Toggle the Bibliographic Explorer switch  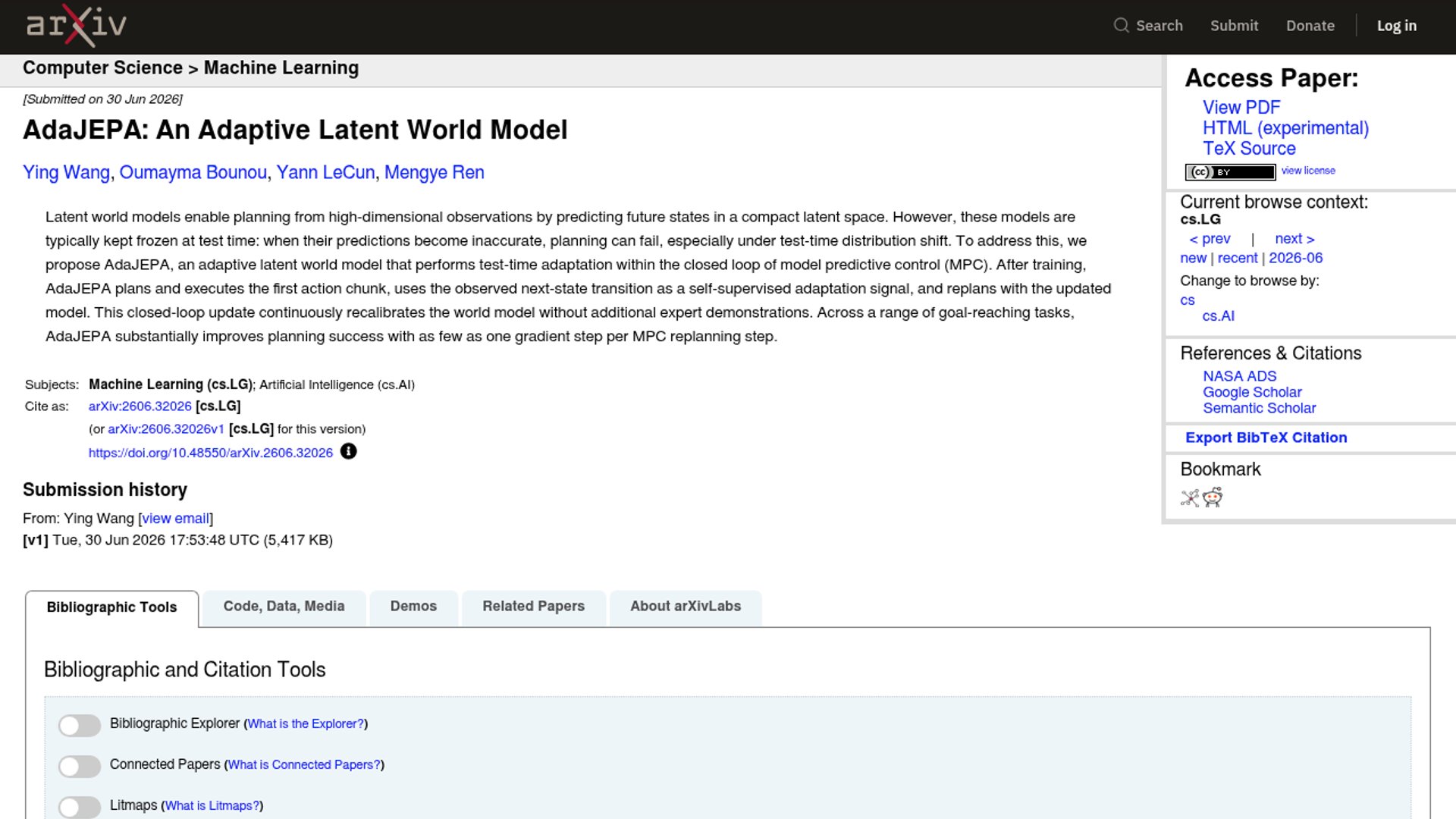(80, 725)
